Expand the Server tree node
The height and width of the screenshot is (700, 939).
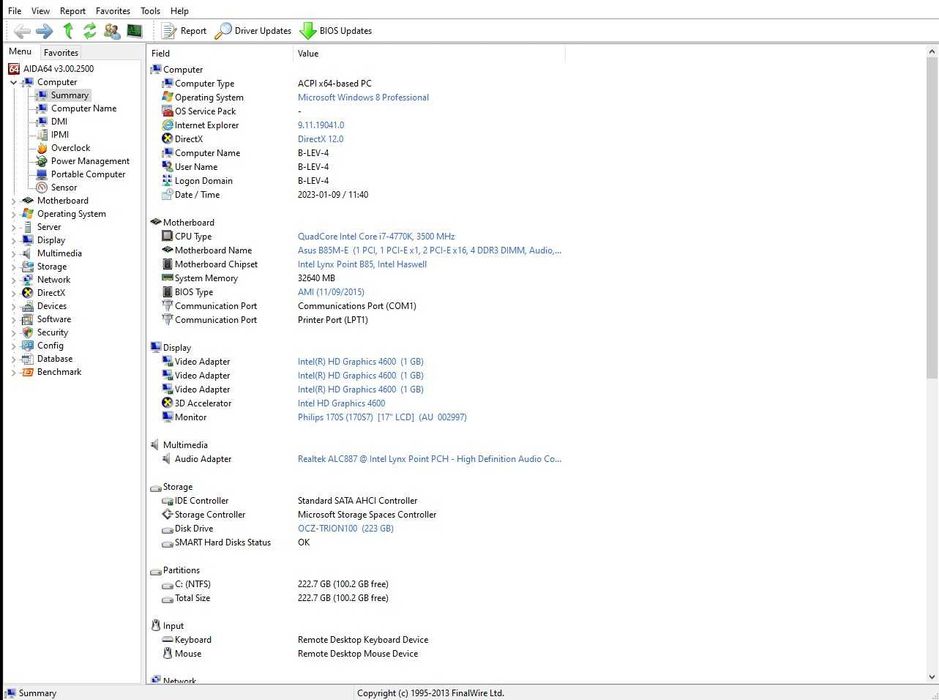(x=13, y=227)
